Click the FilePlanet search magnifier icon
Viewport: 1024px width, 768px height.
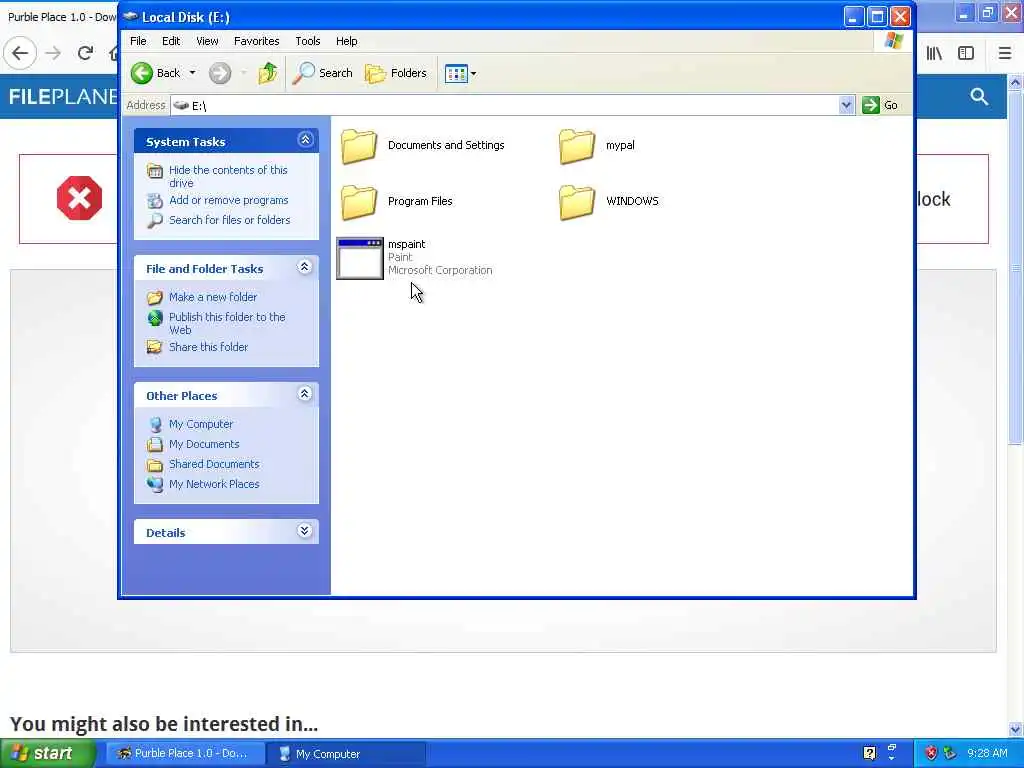(x=979, y=97)
